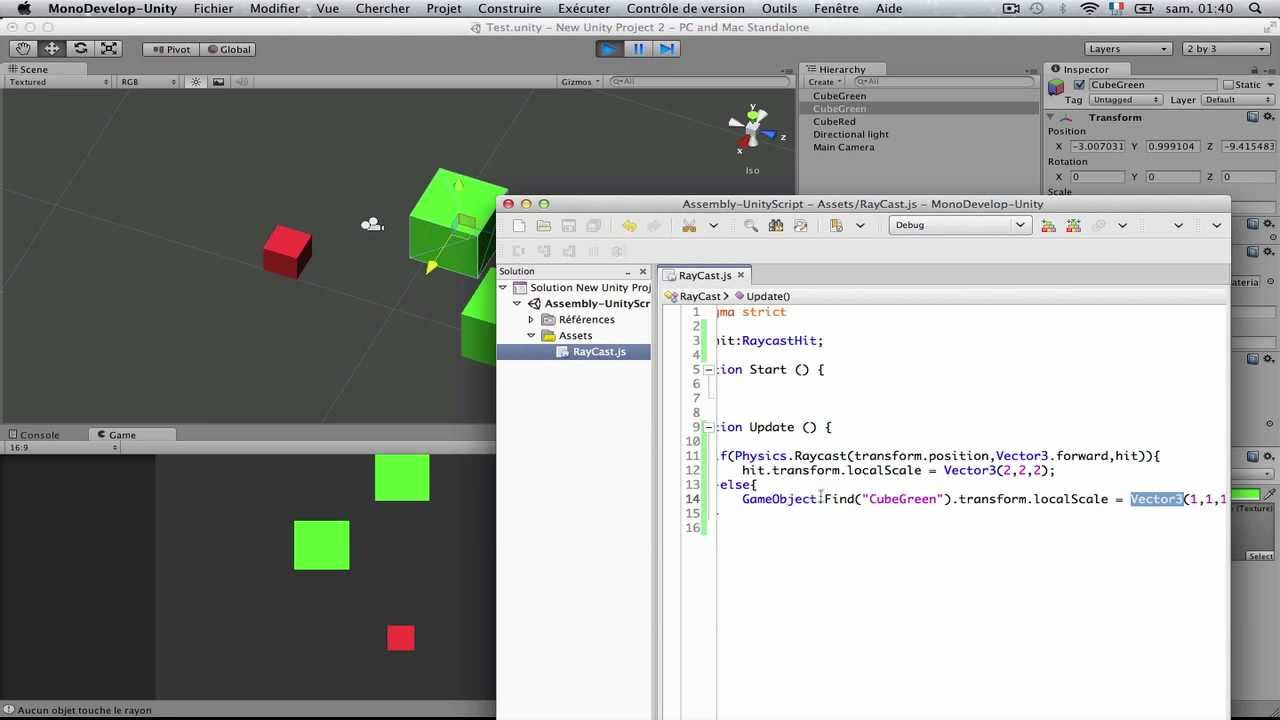
Task: Pick color with the eyedropper icon
Action: coord(1270,495)
